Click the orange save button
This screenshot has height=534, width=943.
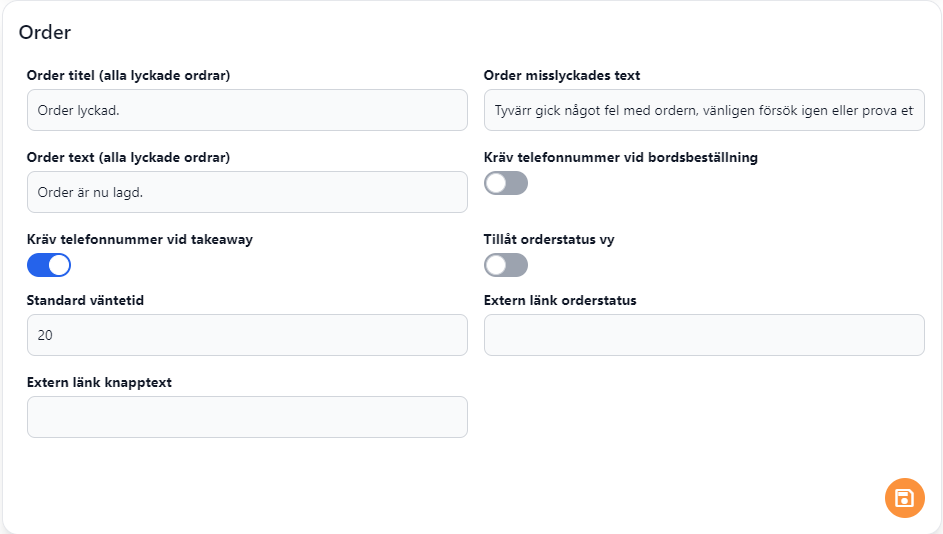904,498
